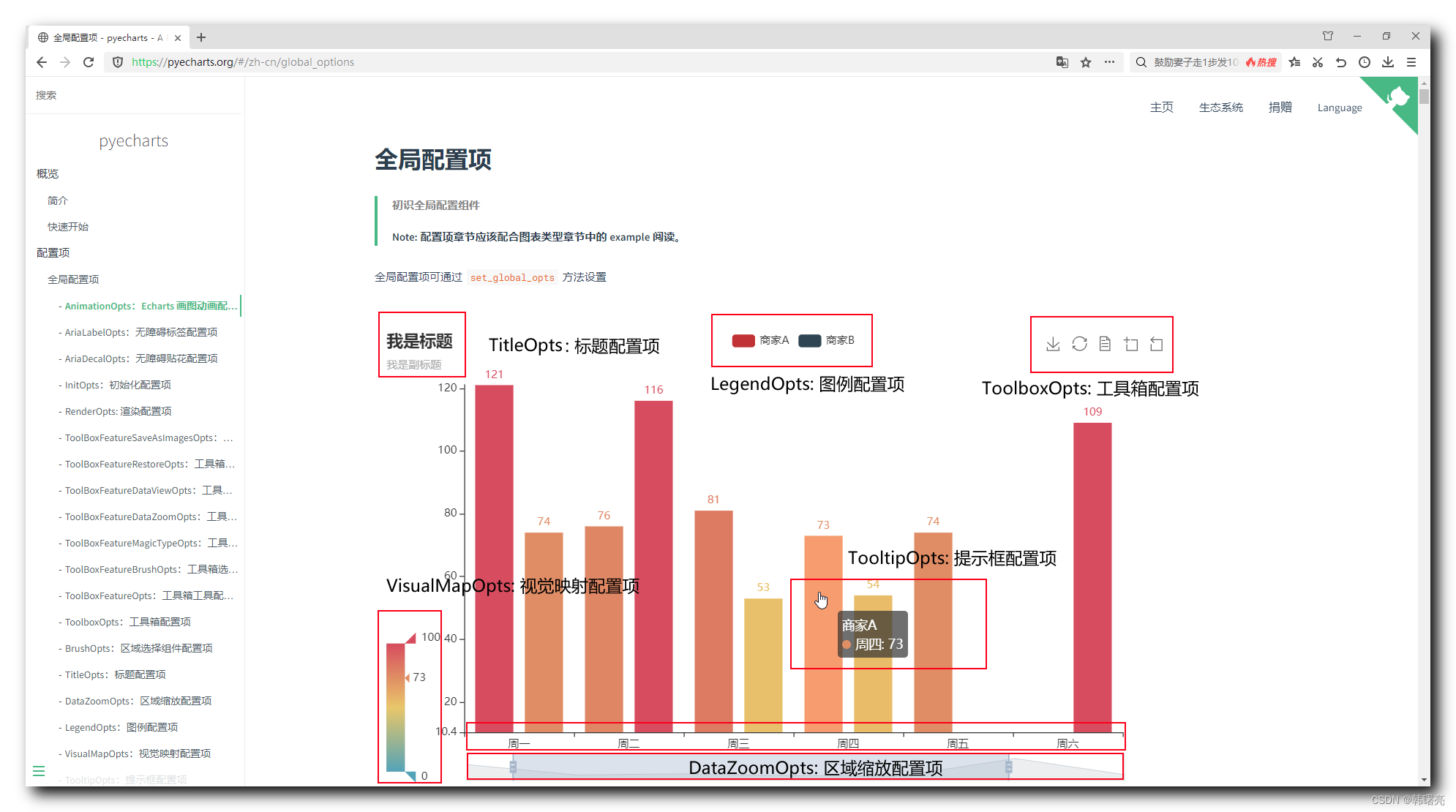Image resolution: width=1456 pixels, height=812 pixels.
Task: Open the browser downloads icon
Action: 1388,62
